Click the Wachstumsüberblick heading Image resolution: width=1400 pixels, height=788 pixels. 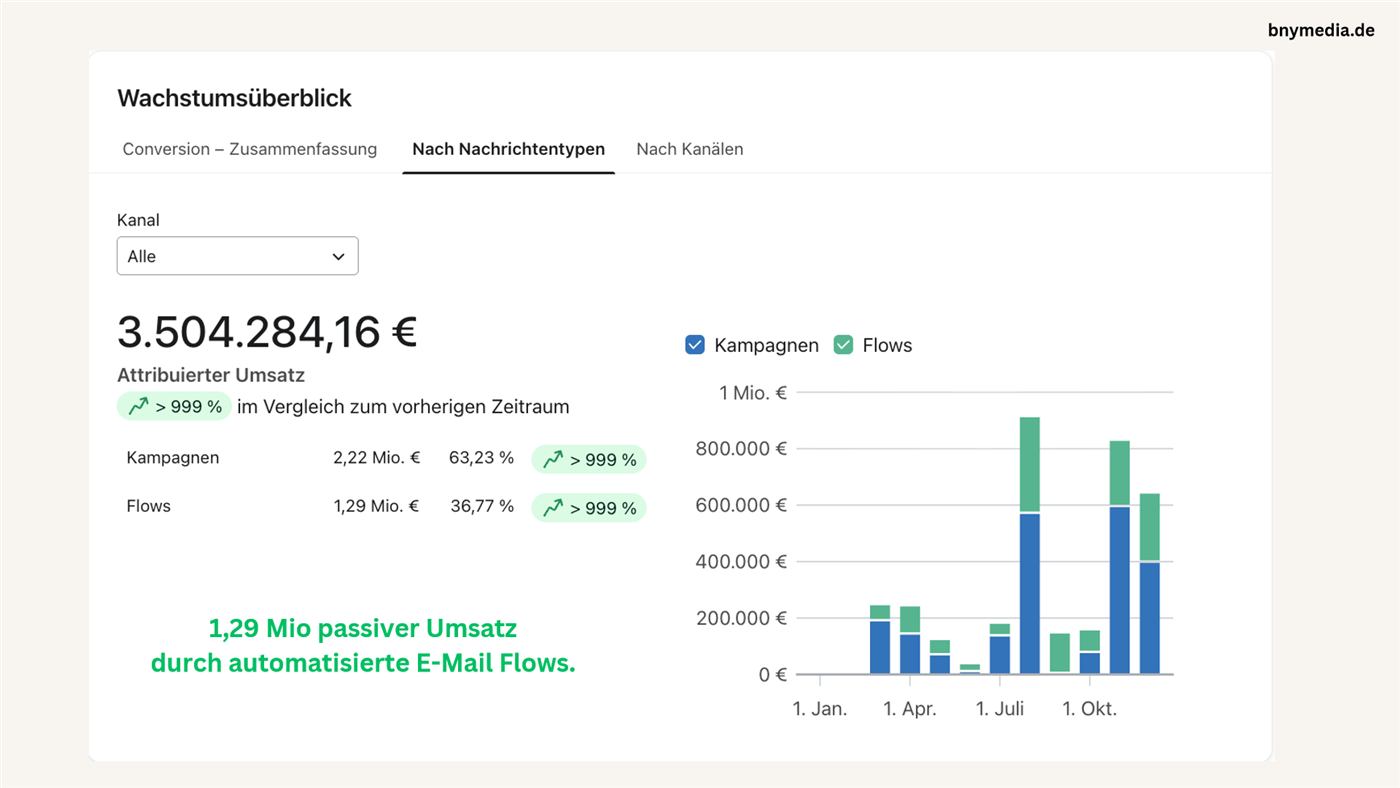tap(235, 98)
